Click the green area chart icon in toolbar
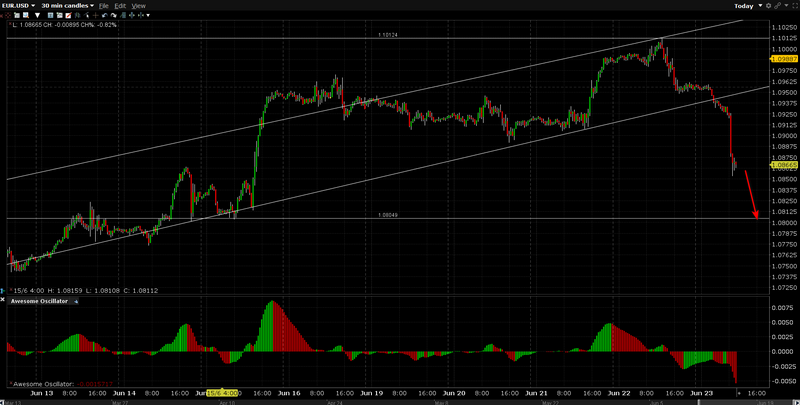This screenshot has width=800, height=405. click(x=122, y=15)
